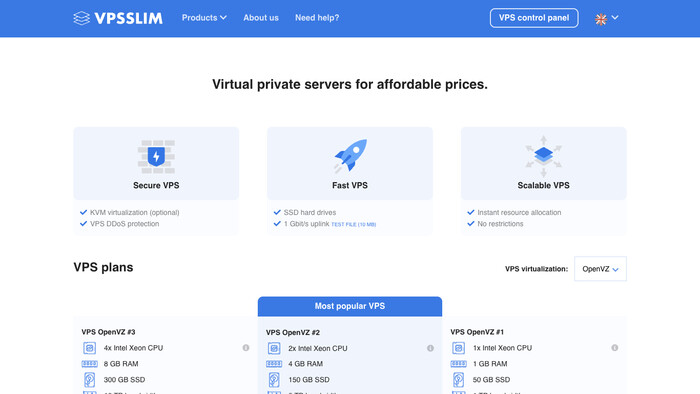This screenshot has width=700, height=394.
Task: Click checkmark beside No restrictions
Action: pos(471,224)
